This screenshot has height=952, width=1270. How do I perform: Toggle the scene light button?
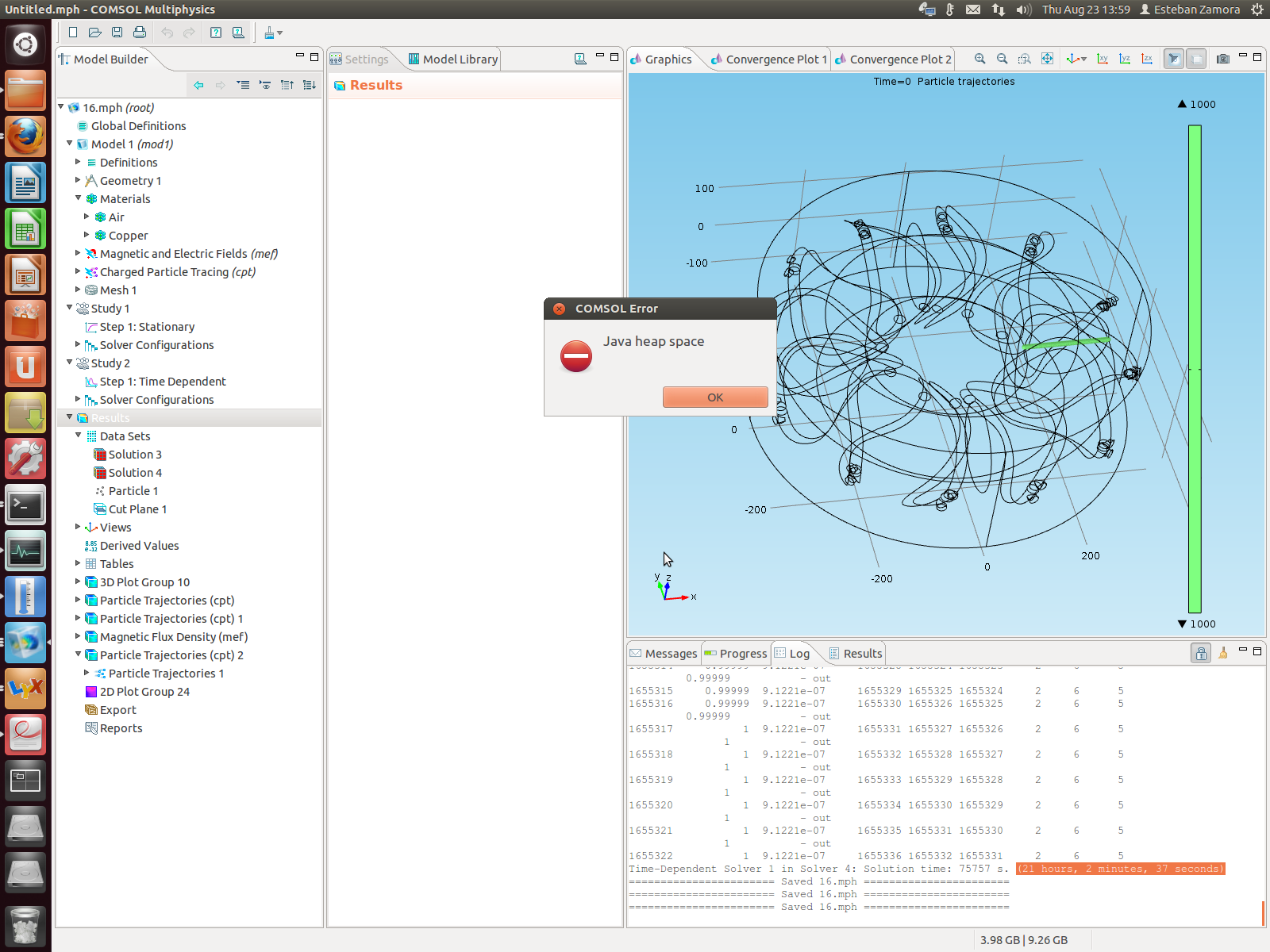[x=1173, y=59]
